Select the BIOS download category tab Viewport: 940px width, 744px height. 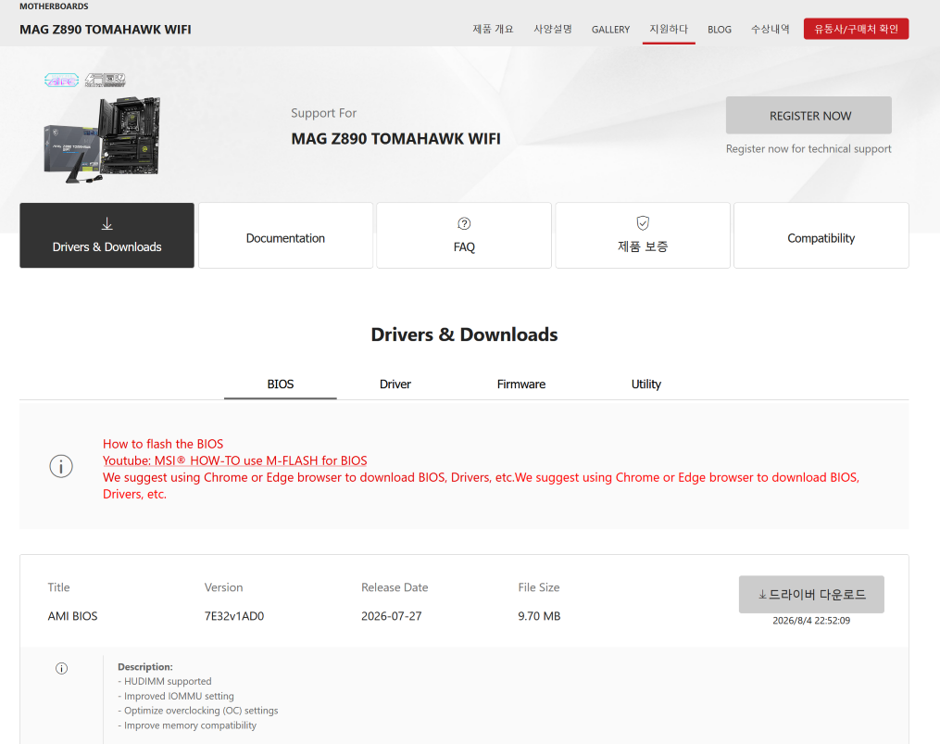[281, 384]
